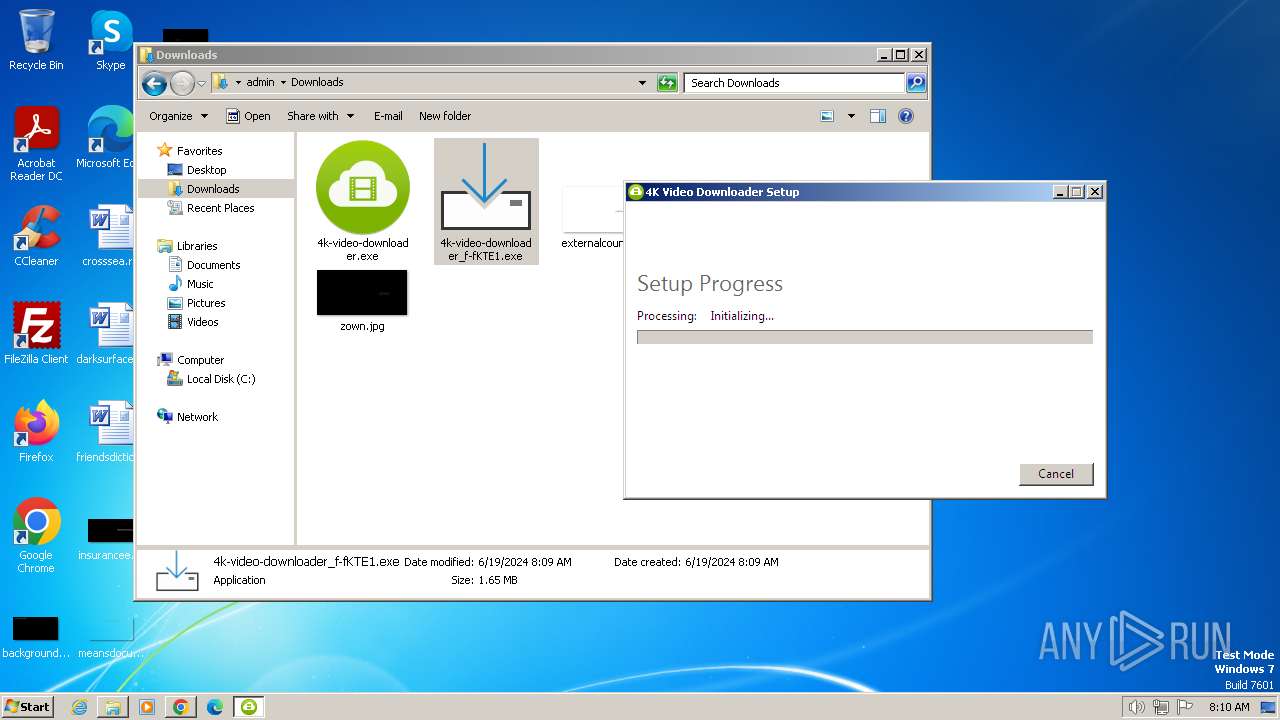The width and height of the screenshot is (1280, 720).
Task: Select Libraries in navigation pane
Action: point(197,246)
